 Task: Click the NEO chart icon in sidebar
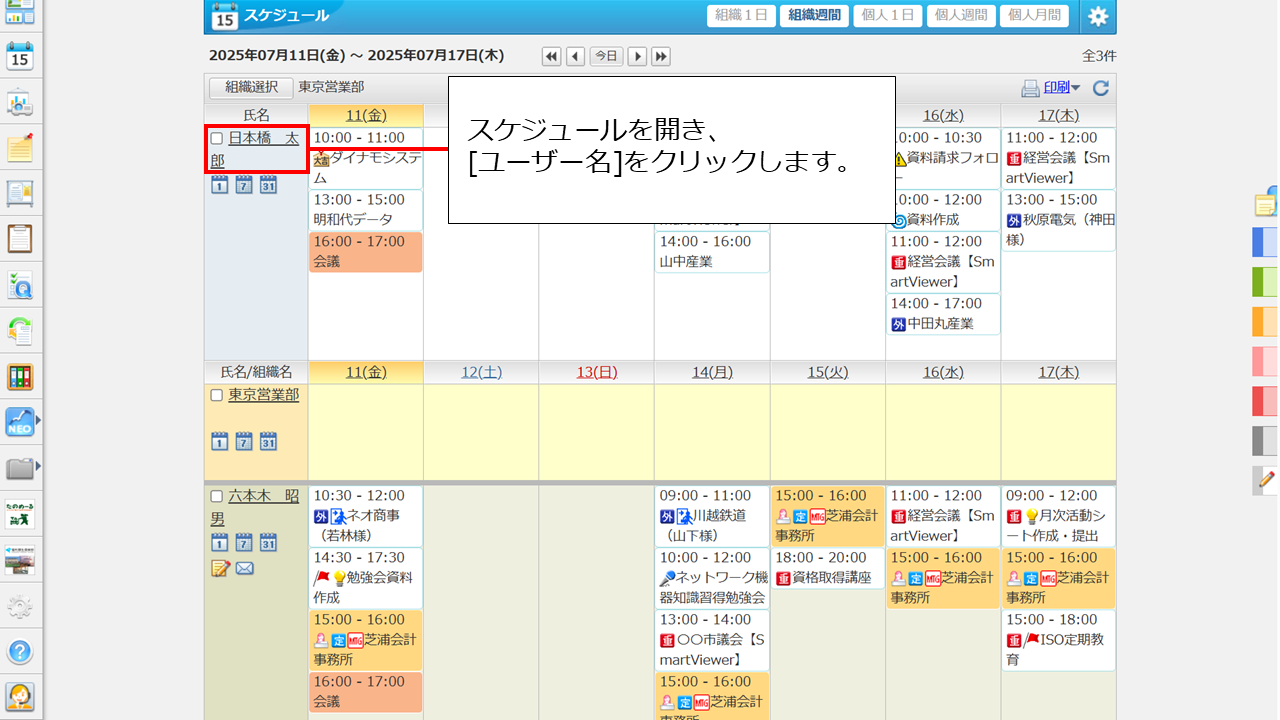coord(19,422)
